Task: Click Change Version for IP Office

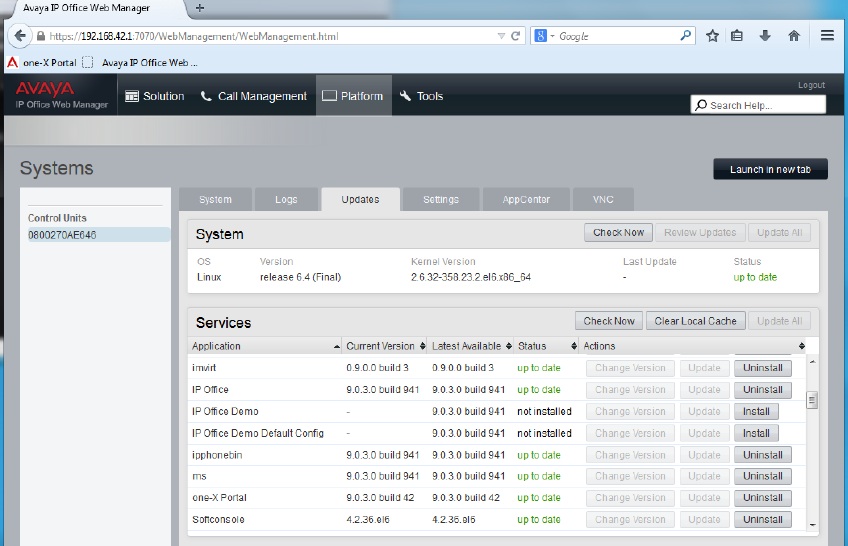Action: 630,390
